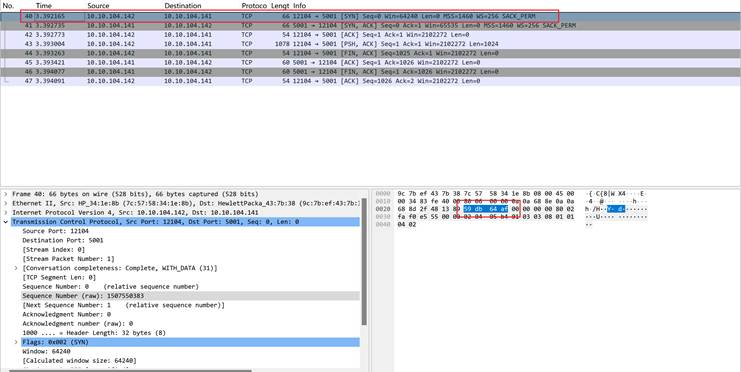Sort packets by the Info column header
The width and height of the screenshot is (741, 372).
coord(299,6)
